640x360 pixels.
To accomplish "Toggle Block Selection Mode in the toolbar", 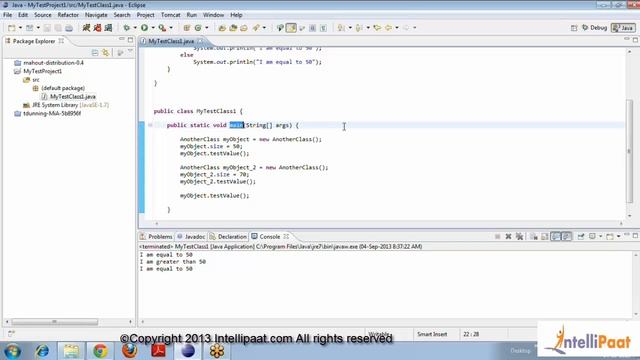I will click(312, 28).
